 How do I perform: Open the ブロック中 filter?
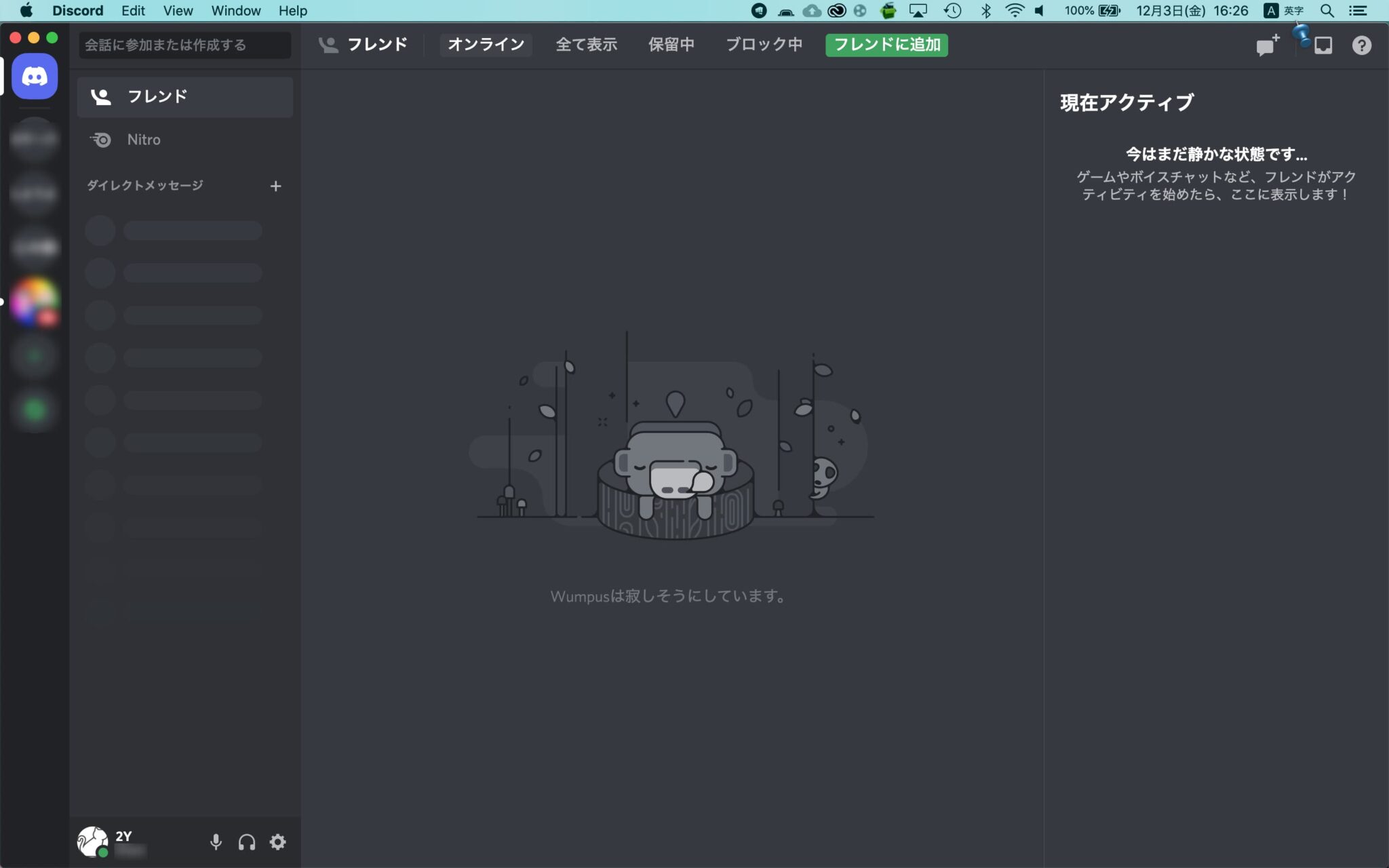[x=762, y=45]
